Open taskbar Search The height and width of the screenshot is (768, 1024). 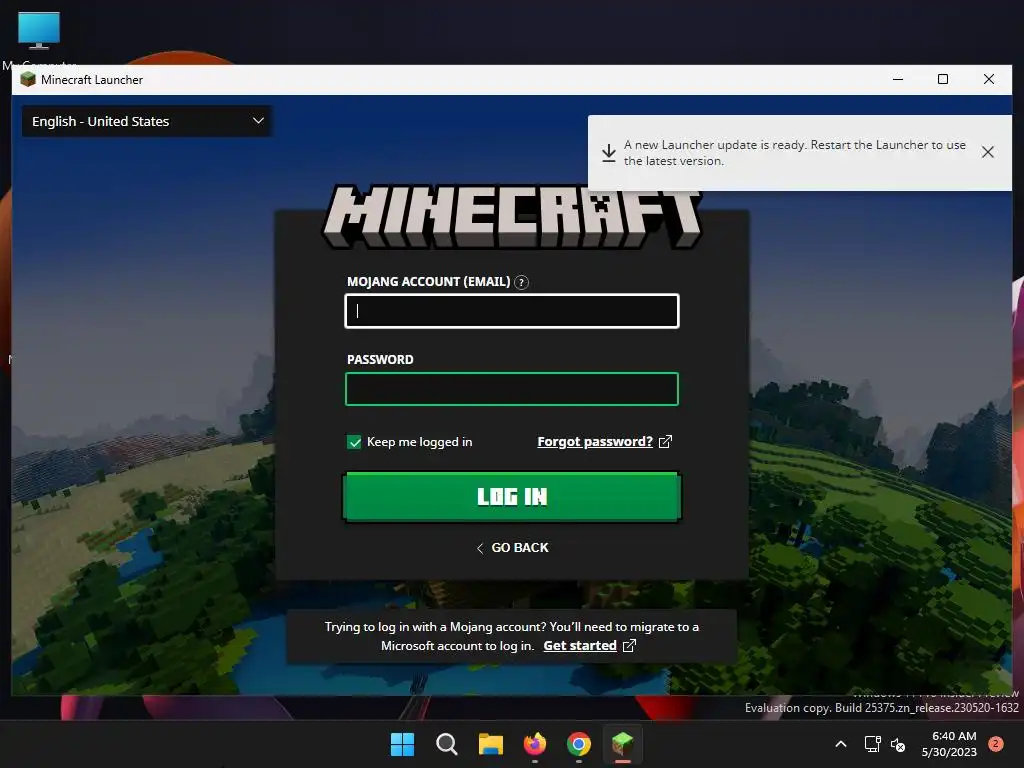[x=447, y=744]
